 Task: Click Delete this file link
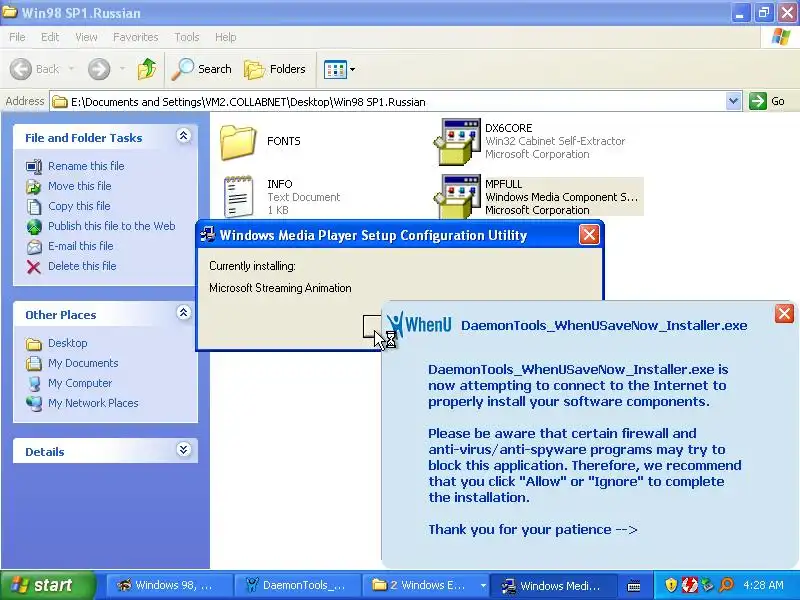tap(82, 266)
